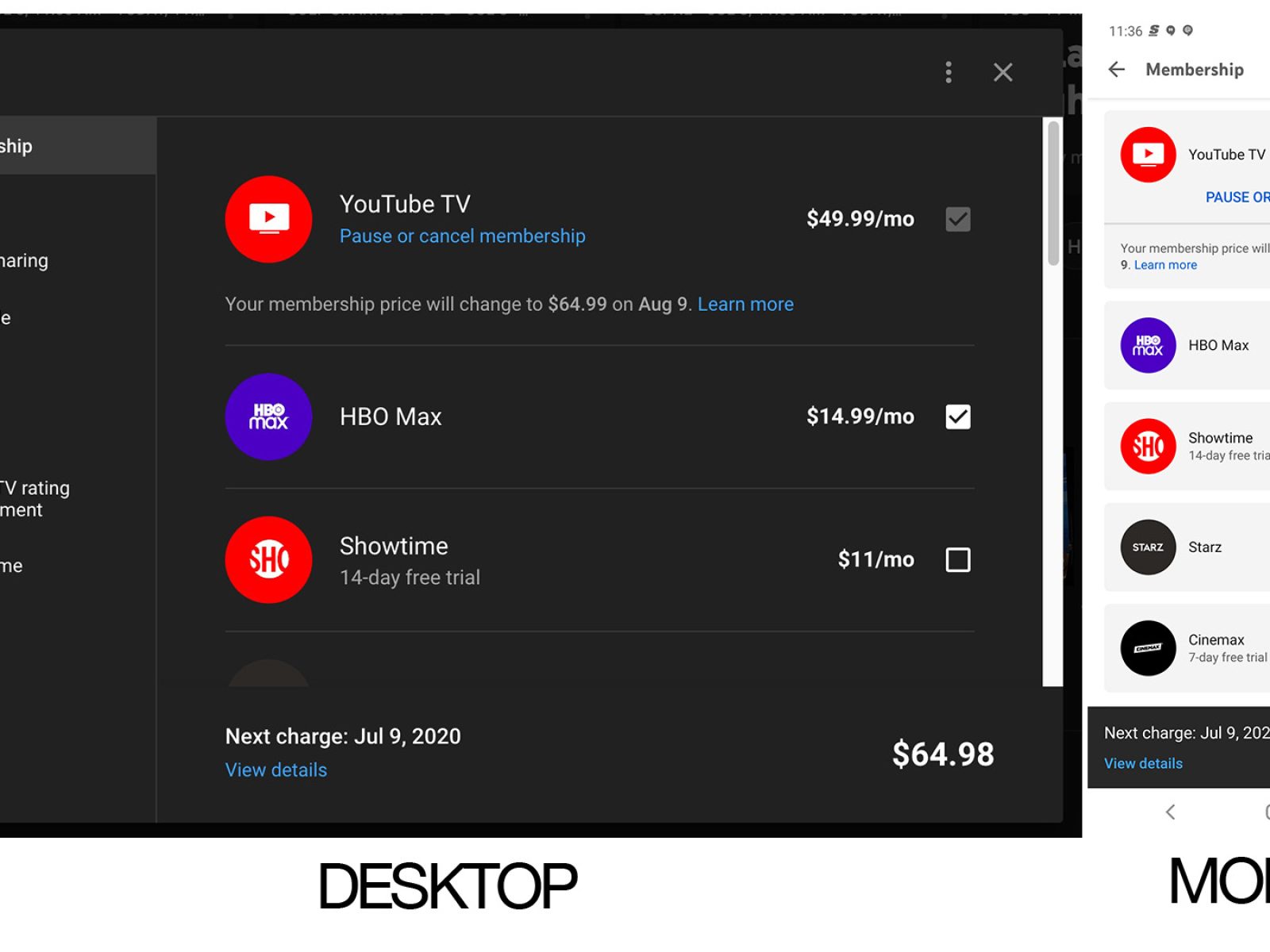The image size is (1270, 952).
Task: Click the $14.99/mo price text
Action: 860,416
